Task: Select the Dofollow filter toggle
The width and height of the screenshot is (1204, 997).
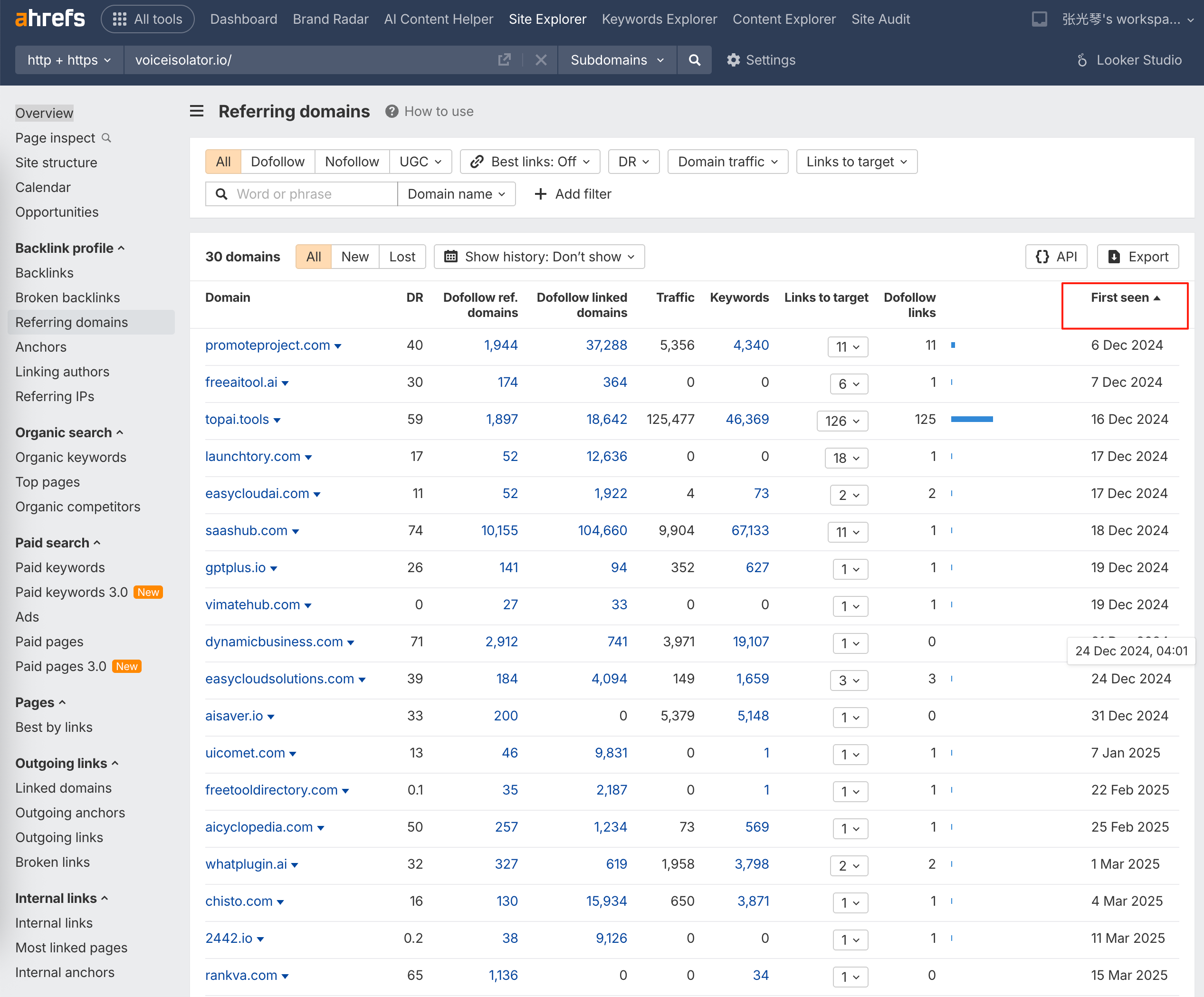Action: pos(277,162)
